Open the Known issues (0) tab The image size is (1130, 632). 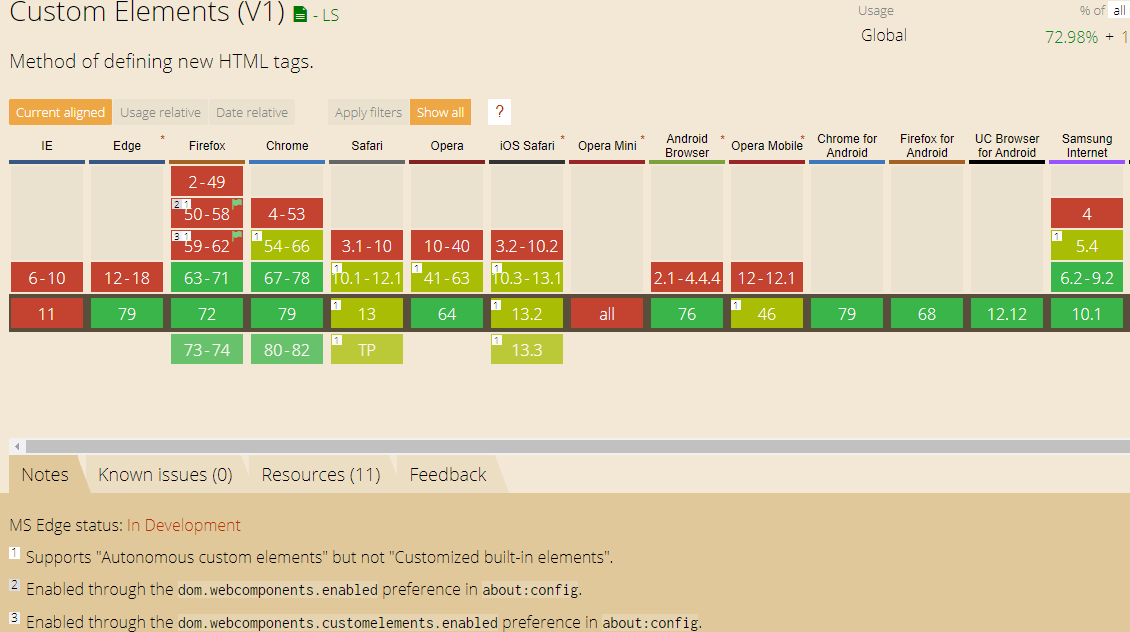coord(165,474)
